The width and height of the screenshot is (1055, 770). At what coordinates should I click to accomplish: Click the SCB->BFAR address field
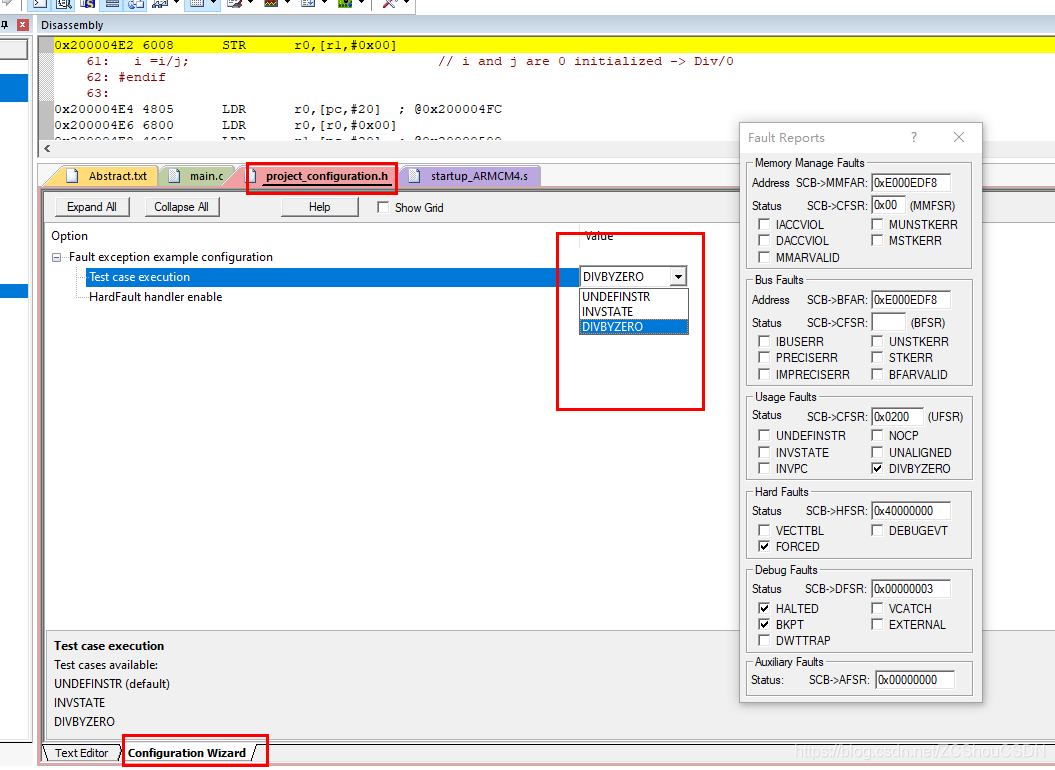[911, 300]
